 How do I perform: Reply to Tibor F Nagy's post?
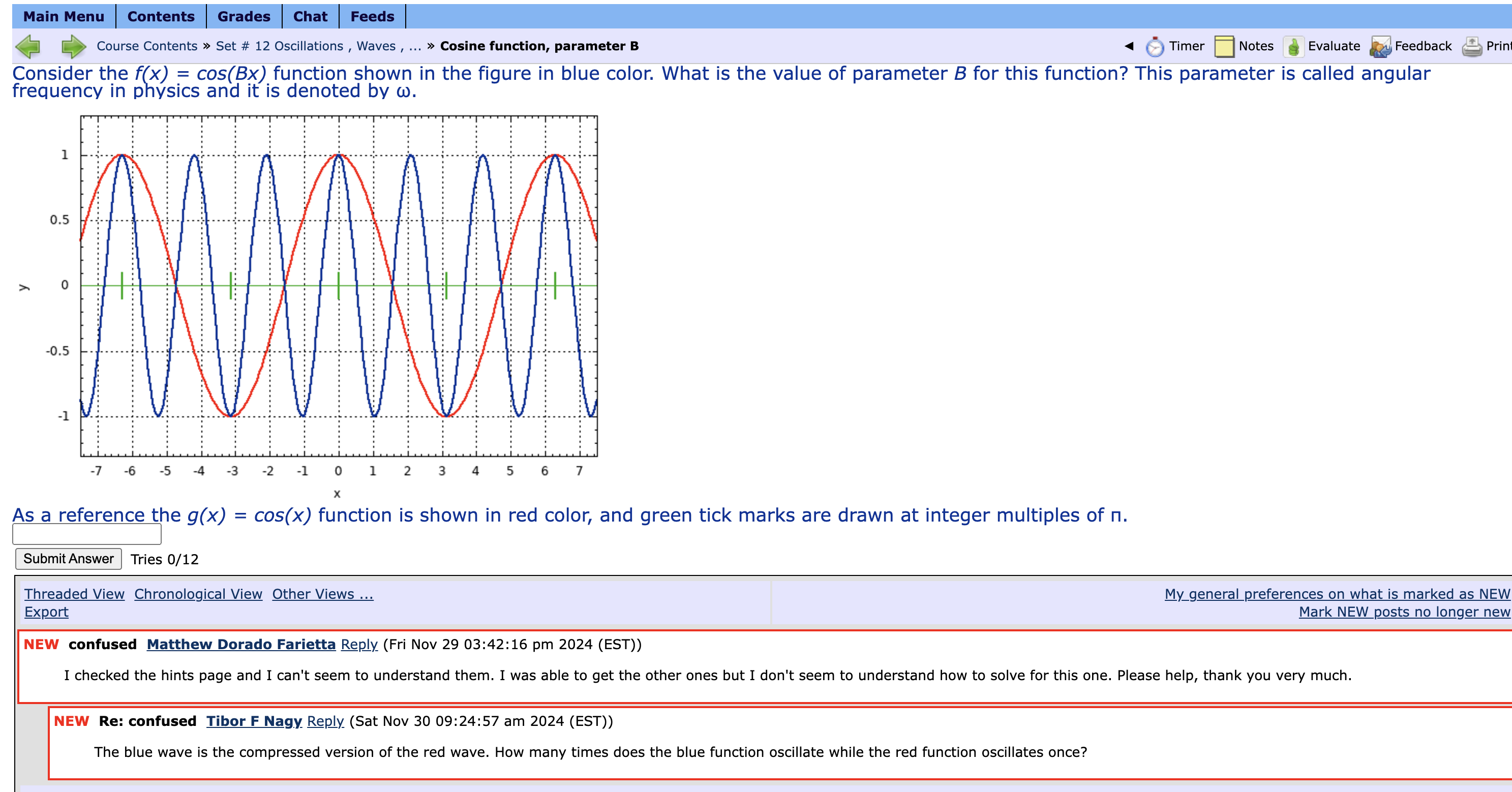pyautogui.click(x=326, y=721)
